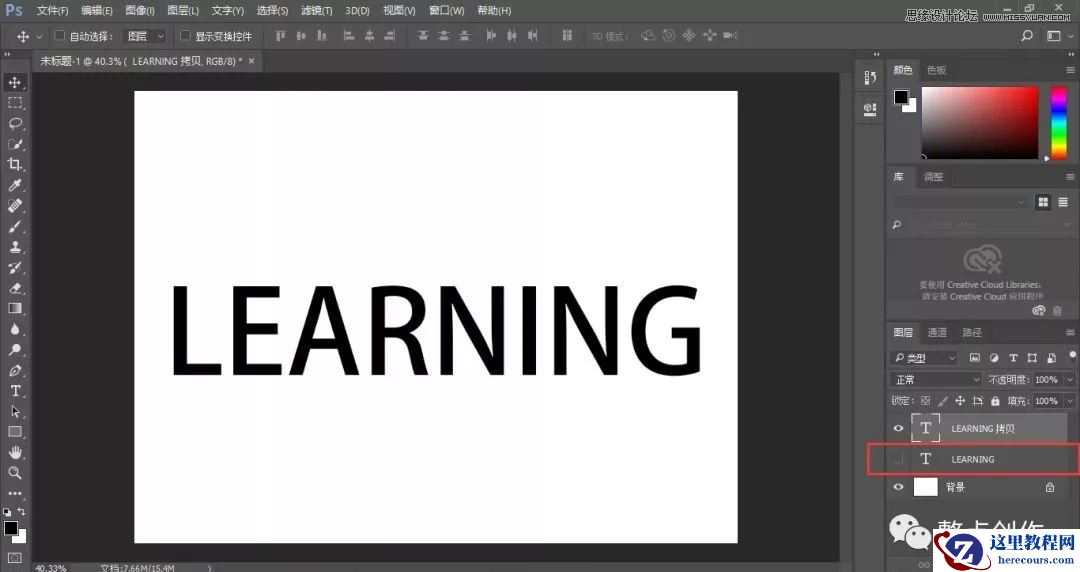
Task: Select the Horizontal Type tool
Action: click(14, 391)
